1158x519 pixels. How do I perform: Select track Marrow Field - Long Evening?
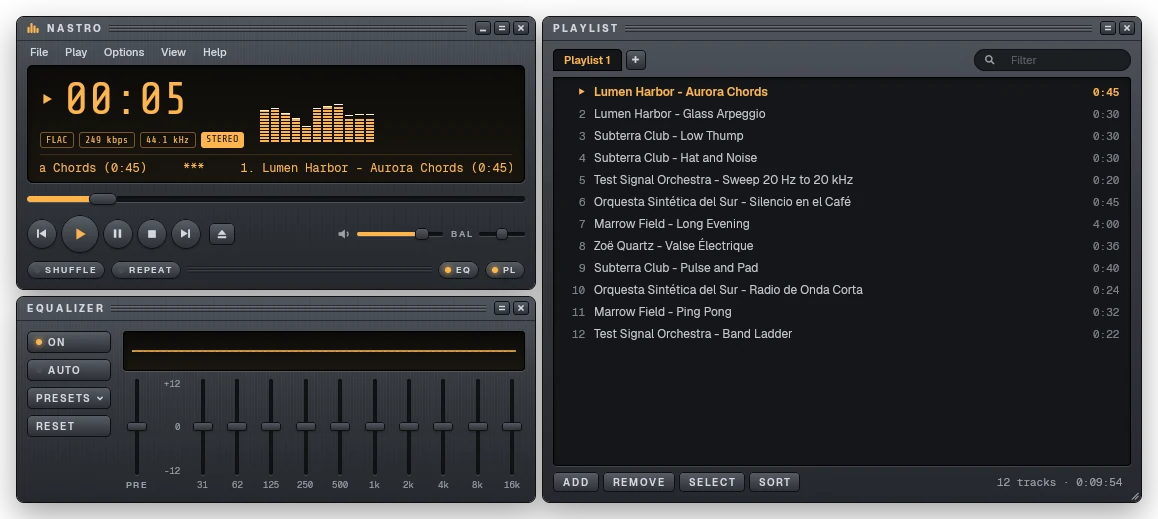[842, 224]
